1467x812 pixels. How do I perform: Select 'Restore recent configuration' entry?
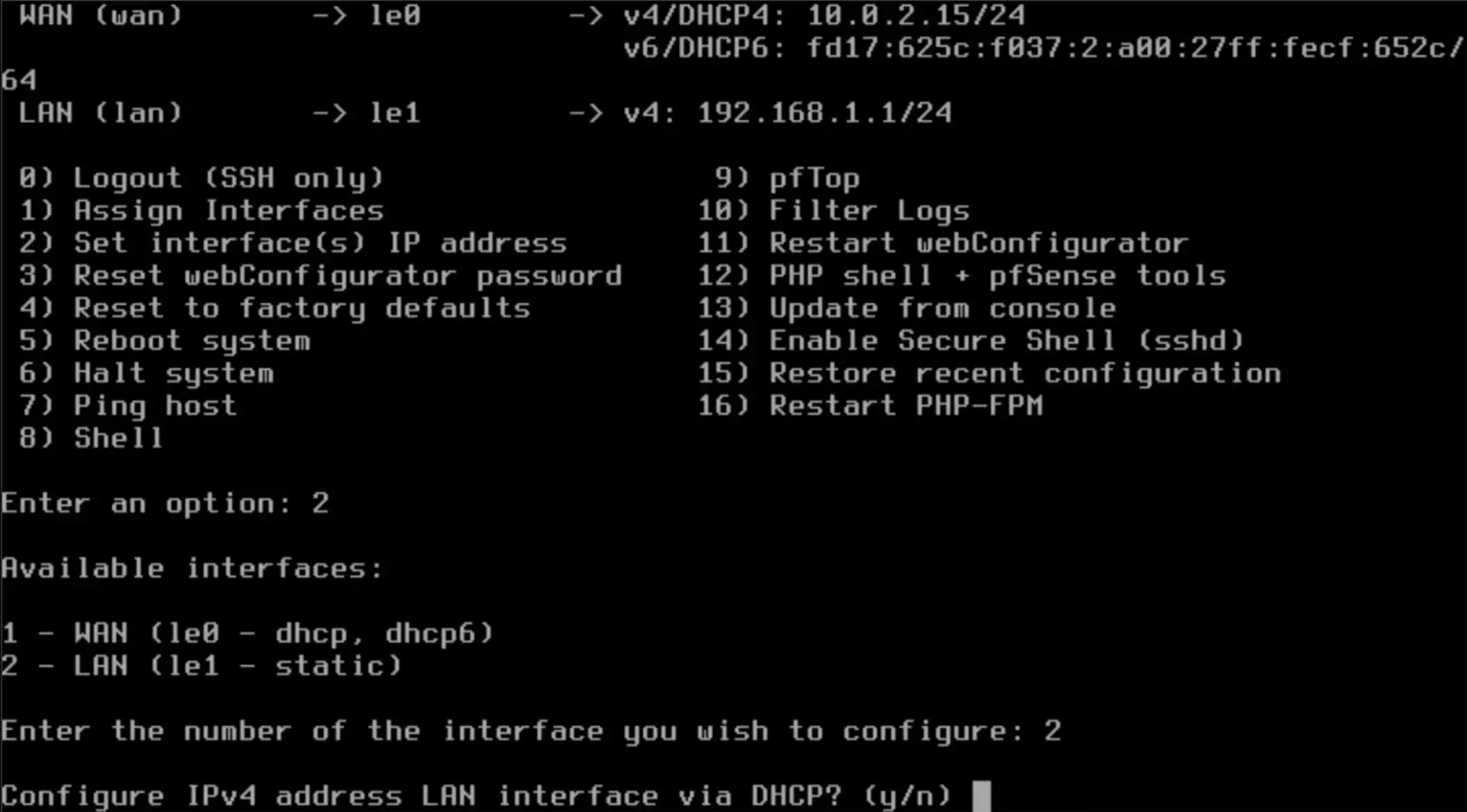(x=1025, y=374)
